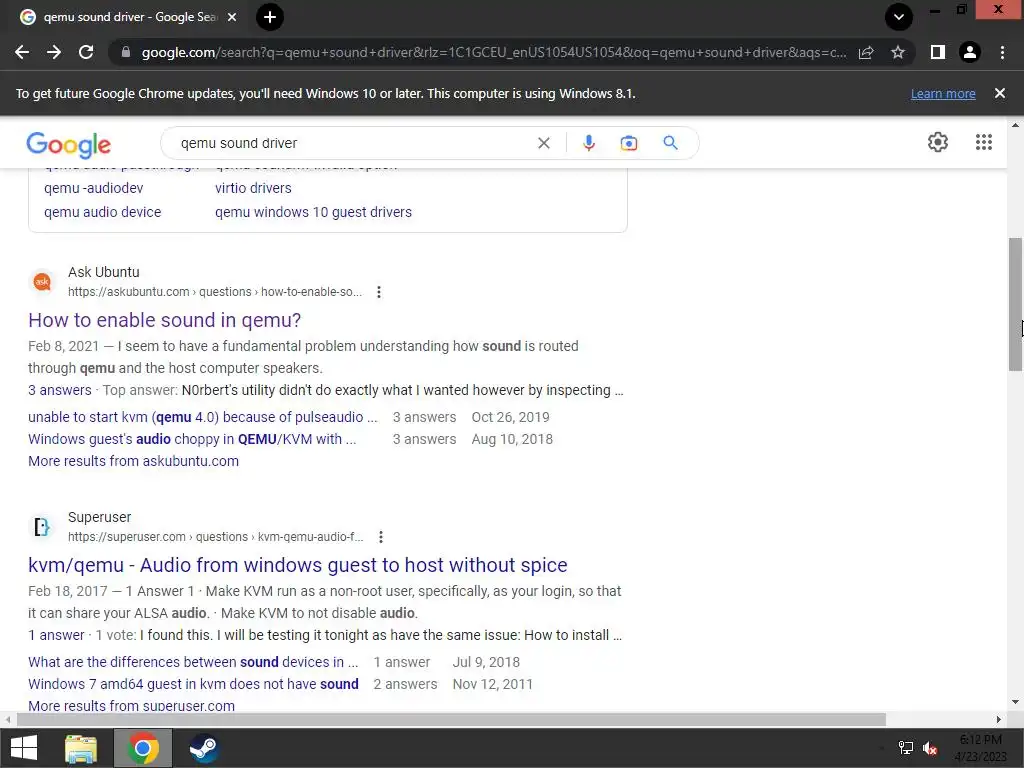Screen dimensions: 1024x768
Task: Select related search qemu audio device
Action: pyautogui.click(x=103, y=212)
